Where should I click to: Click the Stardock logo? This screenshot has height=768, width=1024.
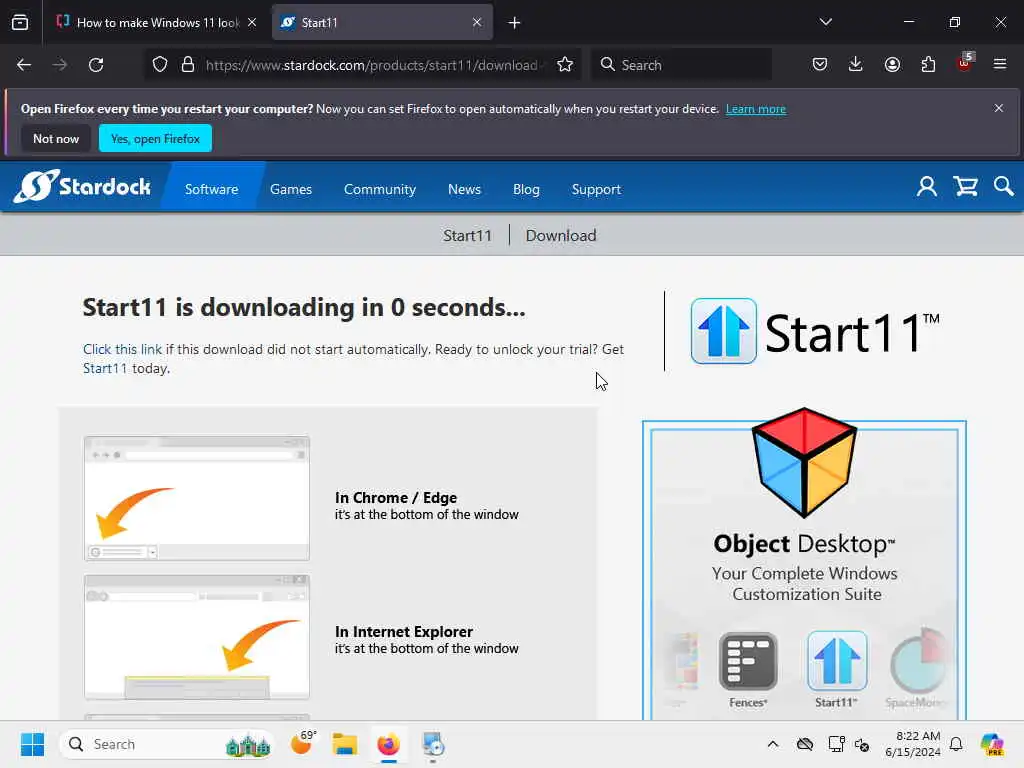tap(82, 187)
